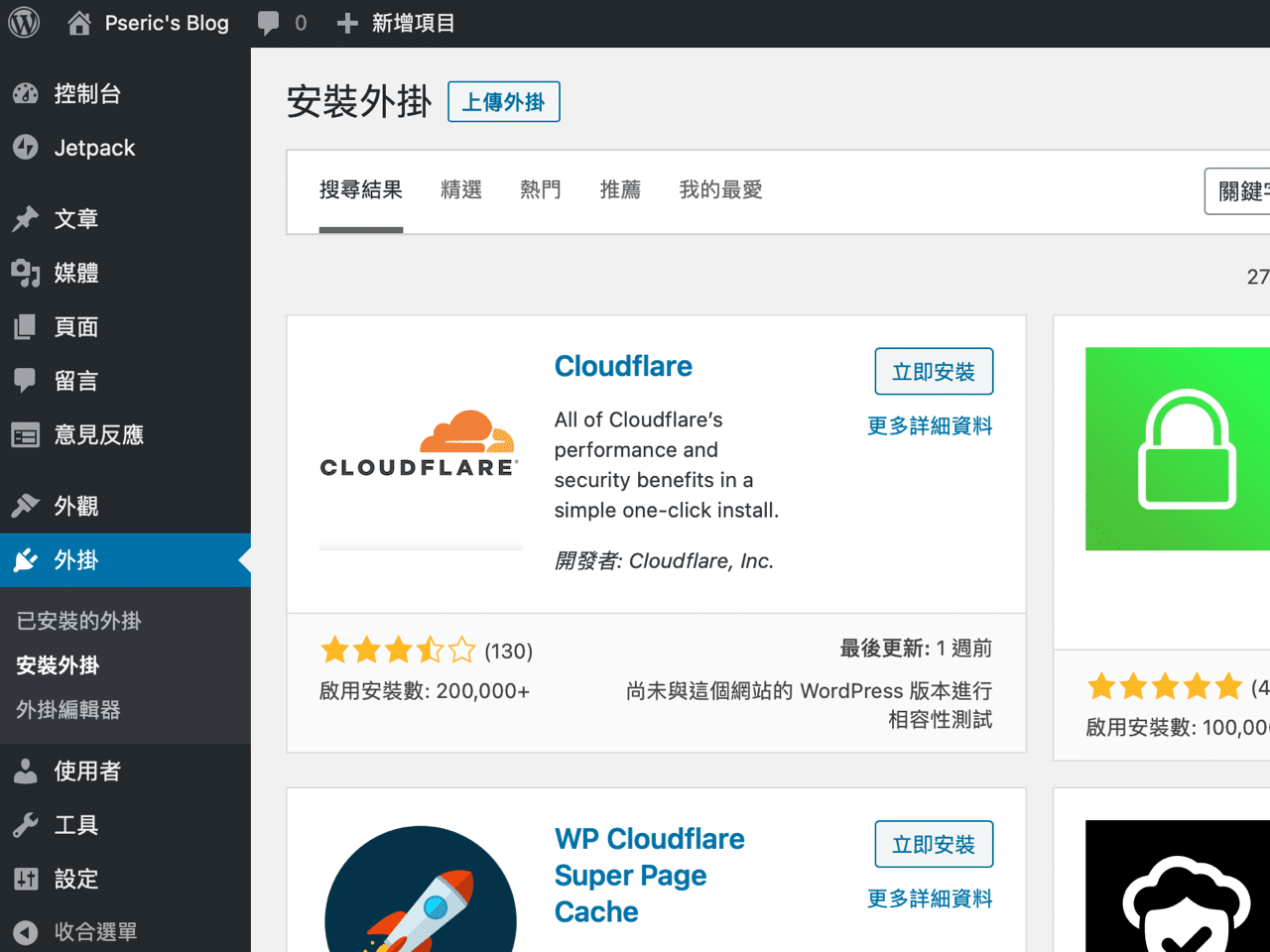Select 安裝外掛 submenu item
This screenshot has height=952, width=1270.
pos(58,665)
